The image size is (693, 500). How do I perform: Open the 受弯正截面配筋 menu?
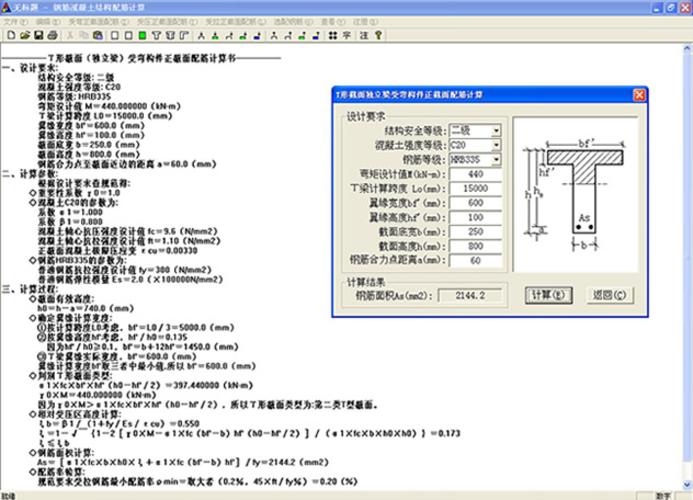(x=98, y=22)
